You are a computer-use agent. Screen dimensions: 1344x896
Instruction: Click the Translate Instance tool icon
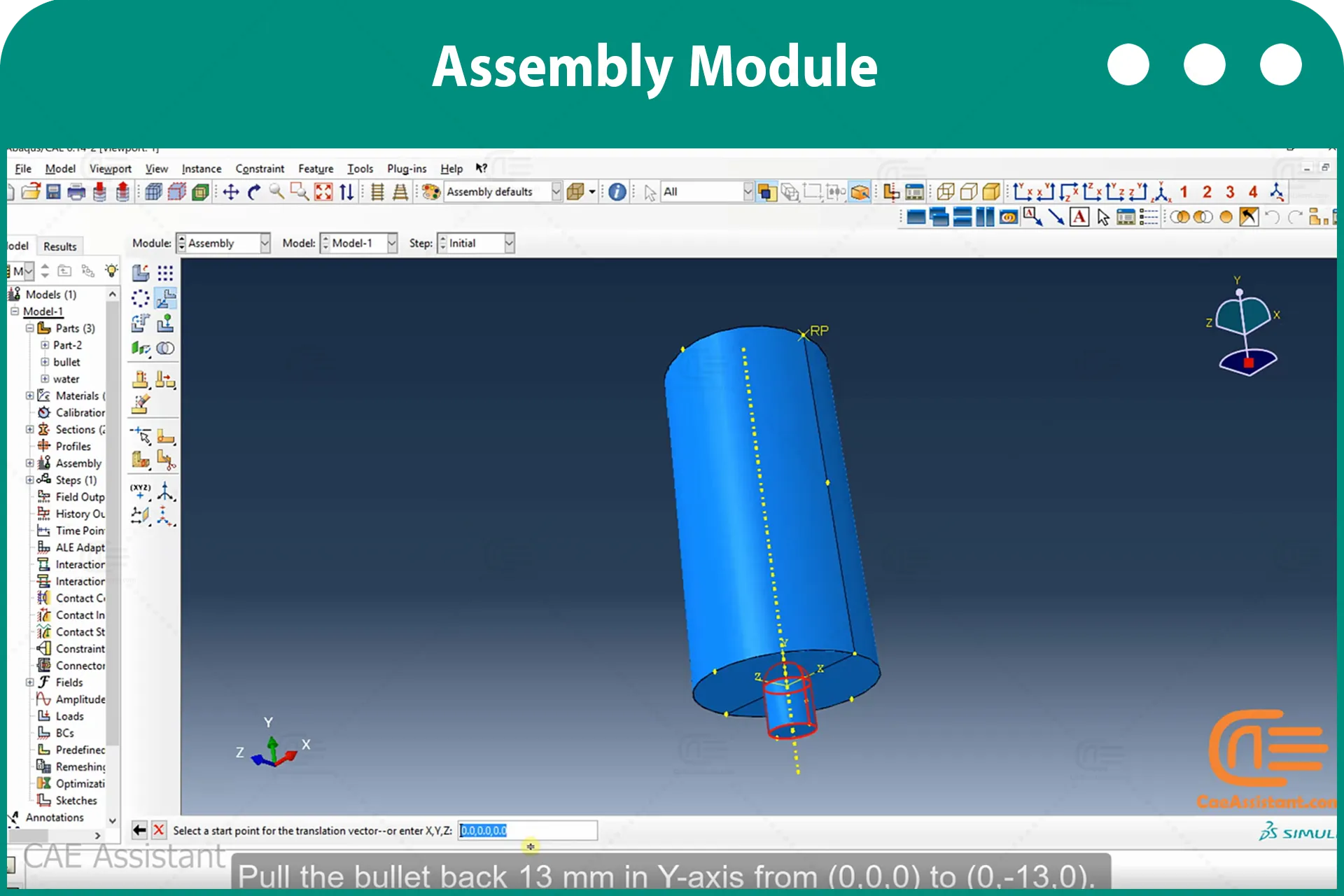click(x=166, y=298)
